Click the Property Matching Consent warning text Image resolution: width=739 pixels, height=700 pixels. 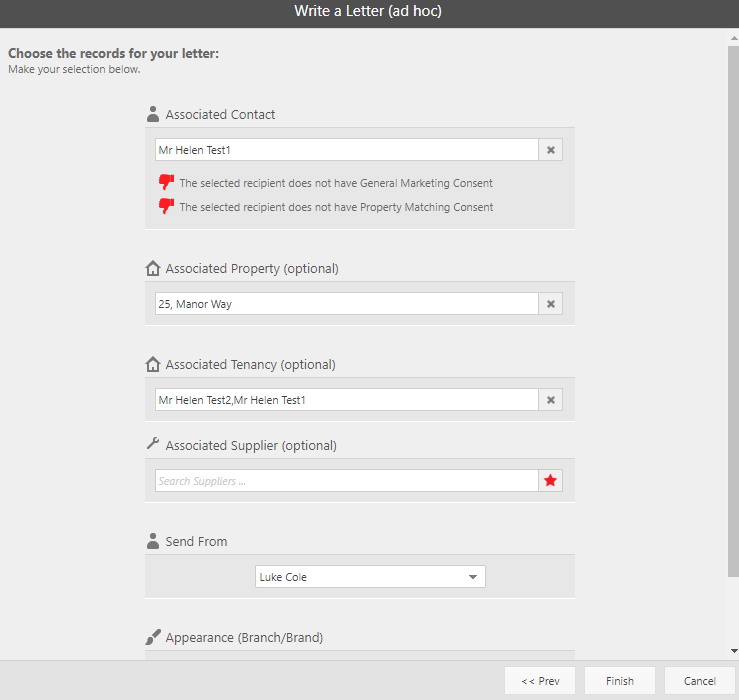click(336, 207)
